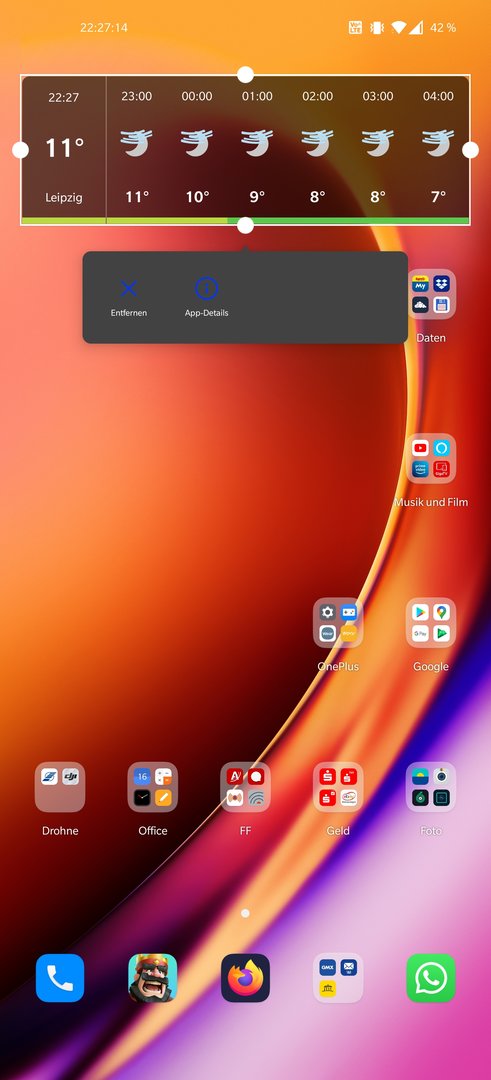Select the widget's top handle
Screen dimensions: 491x1080
(245, 74)
